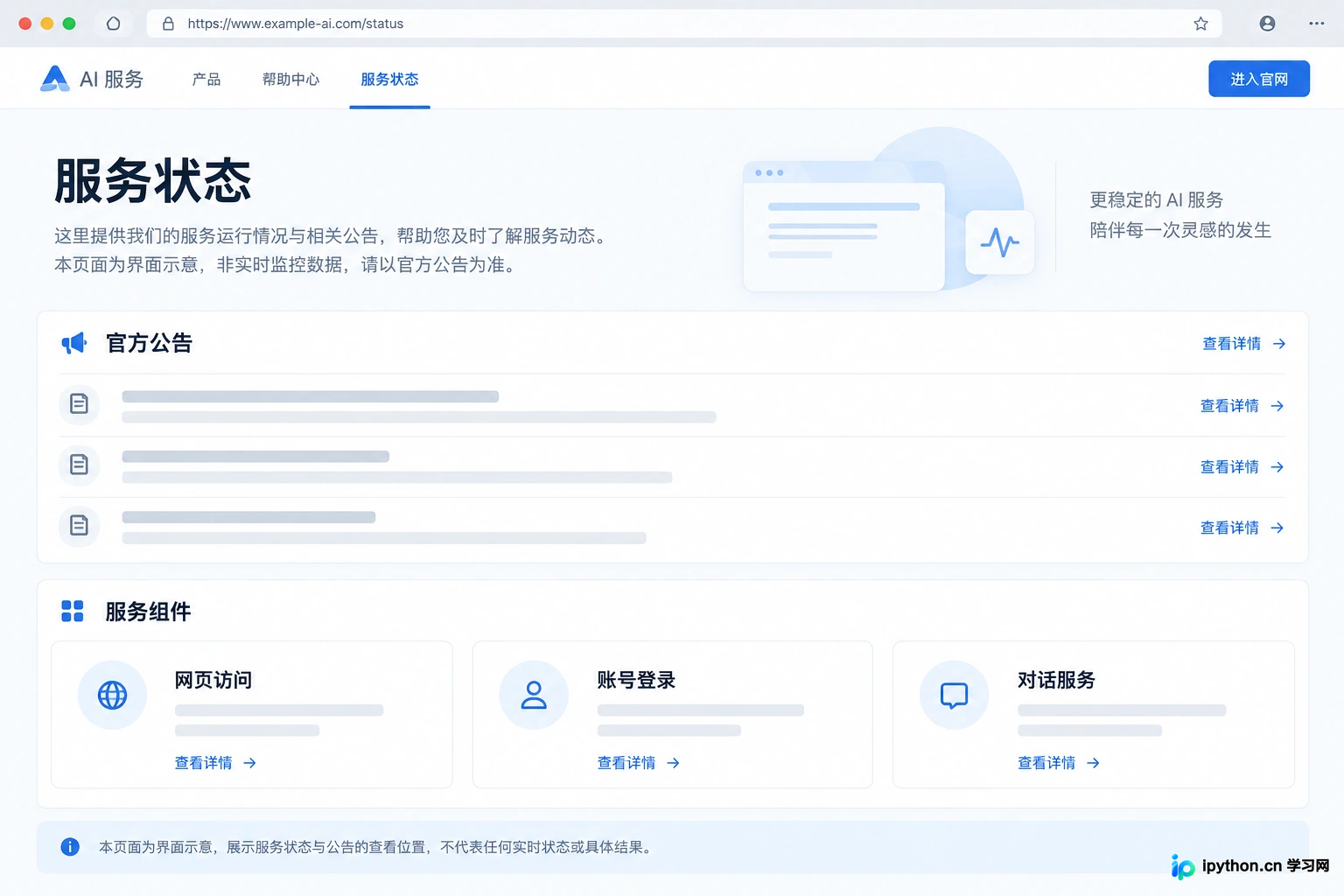
Task: Click the 网页访问 card title
Action: [213, 680]
